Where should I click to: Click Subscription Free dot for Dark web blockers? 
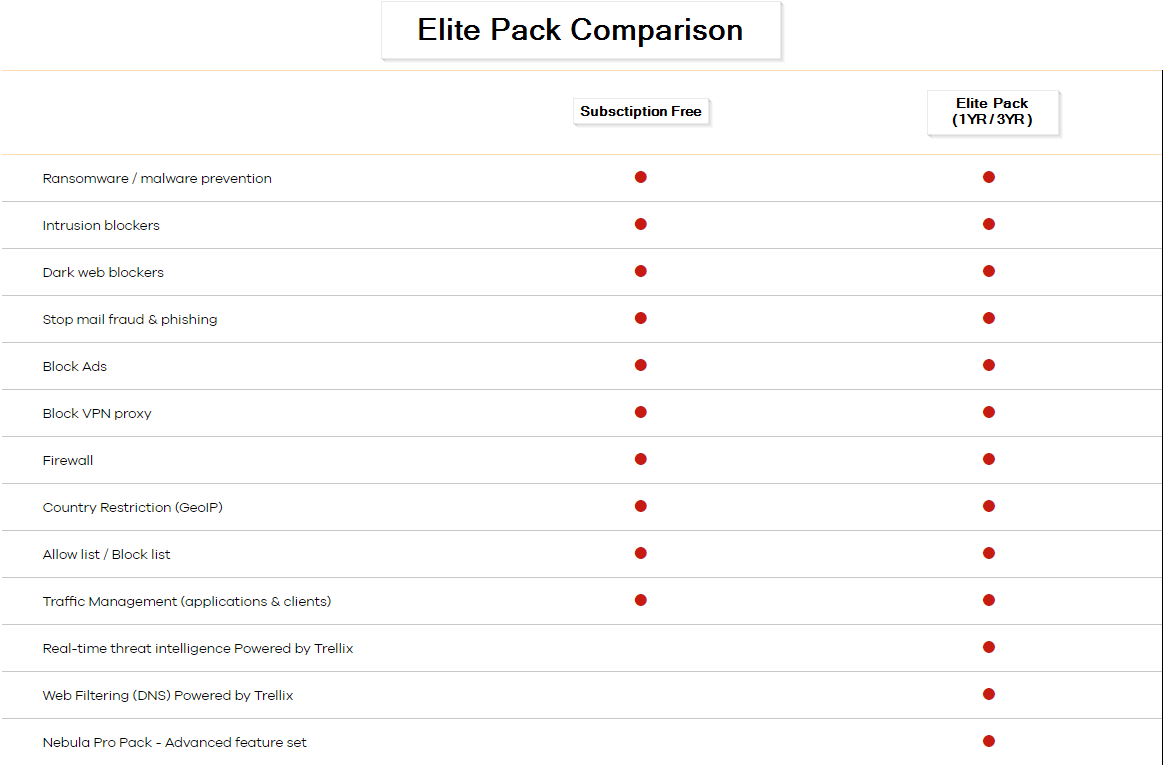(641, 271)
